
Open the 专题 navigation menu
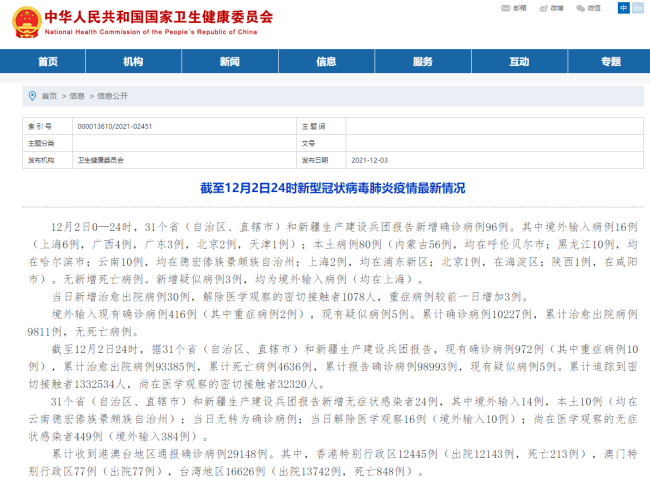[611, 61]
